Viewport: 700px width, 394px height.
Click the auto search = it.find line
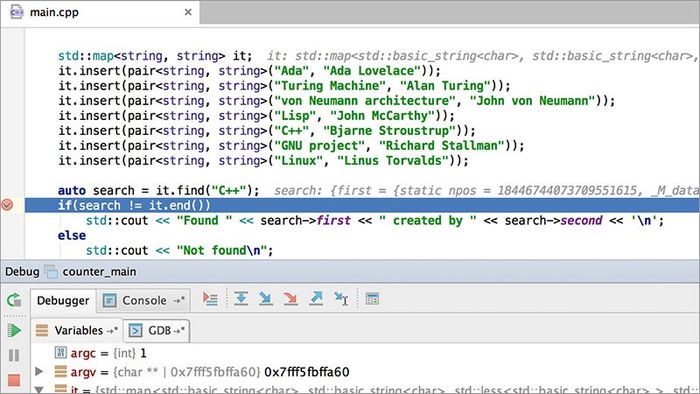158,191
